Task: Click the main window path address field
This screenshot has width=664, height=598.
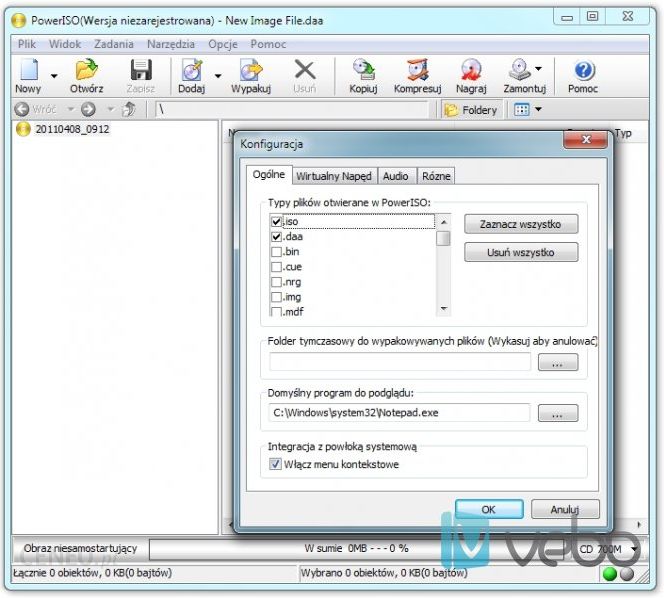Action: 292,110
